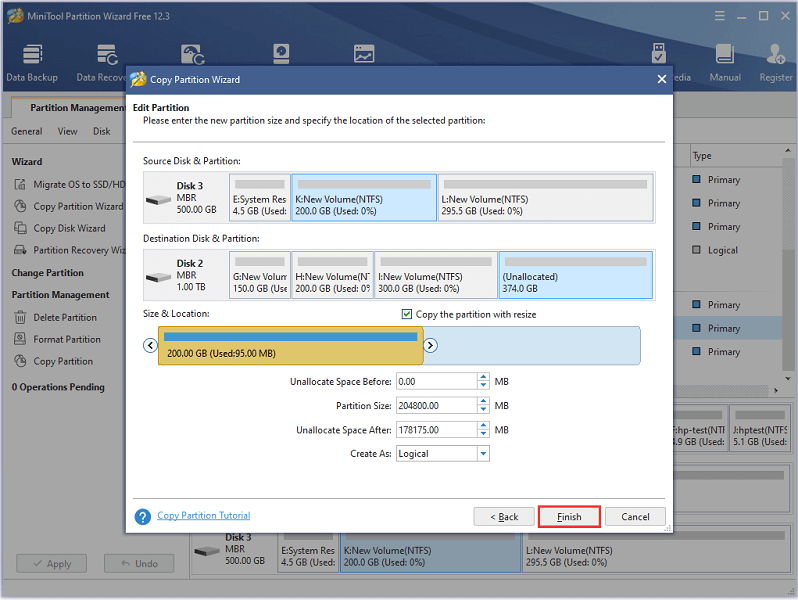Click the Back button
Viewport: 798px width, 600px height.
tap(504, 517)
